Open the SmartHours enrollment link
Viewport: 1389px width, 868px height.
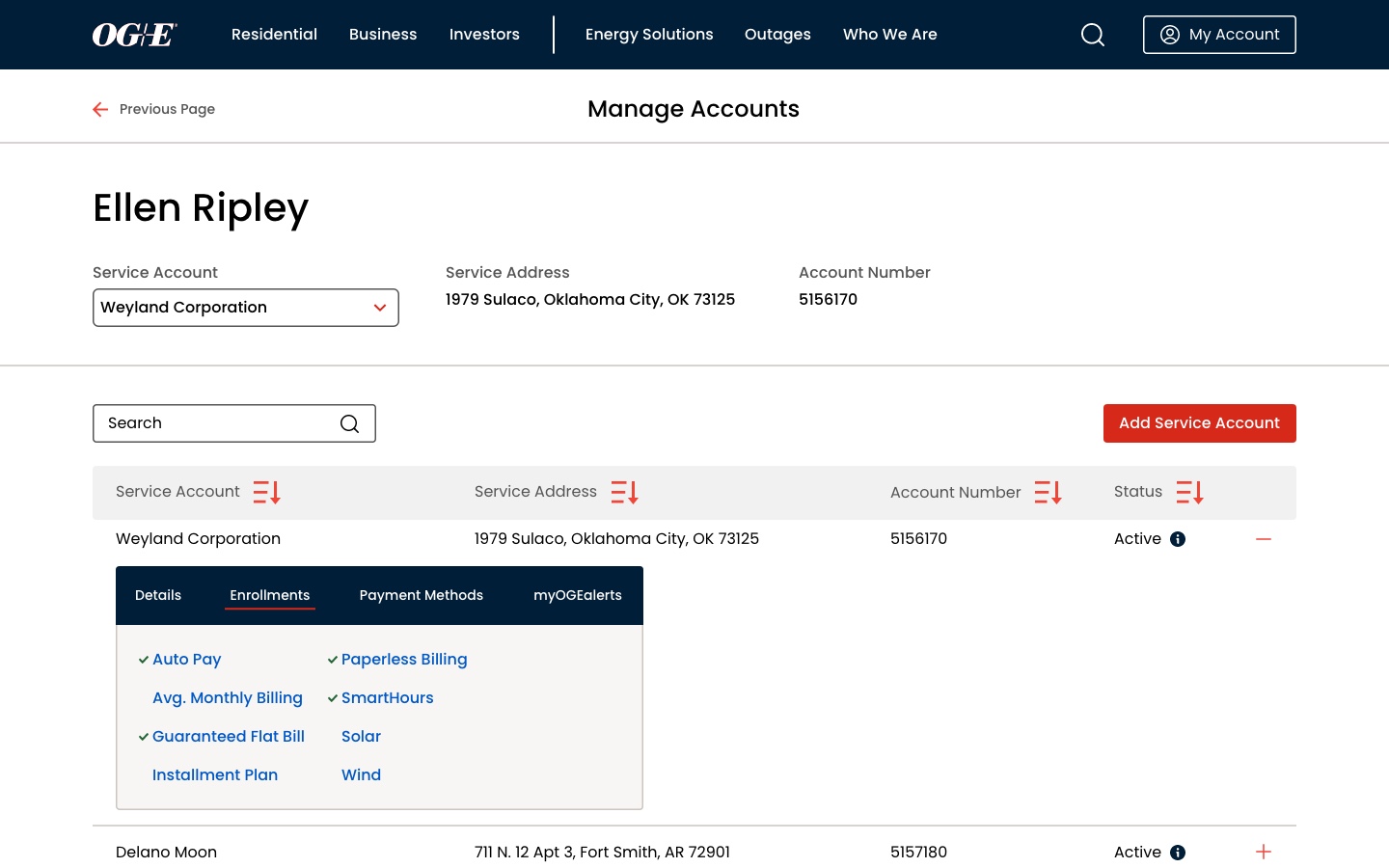pos(388,698)
